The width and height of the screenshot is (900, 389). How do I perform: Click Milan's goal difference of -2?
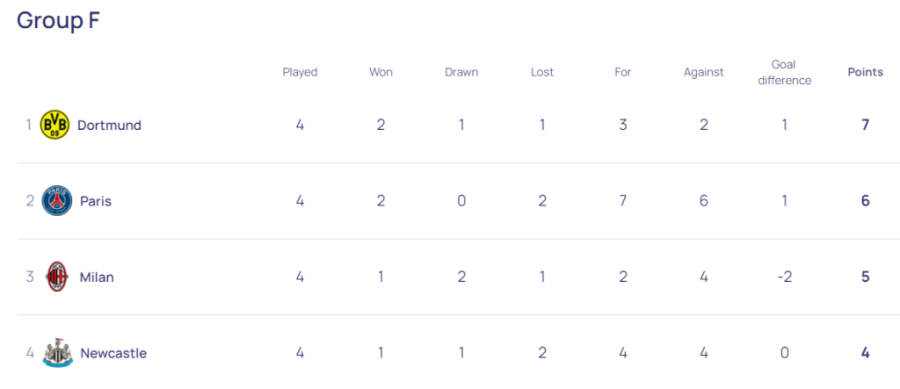[785, 277]
